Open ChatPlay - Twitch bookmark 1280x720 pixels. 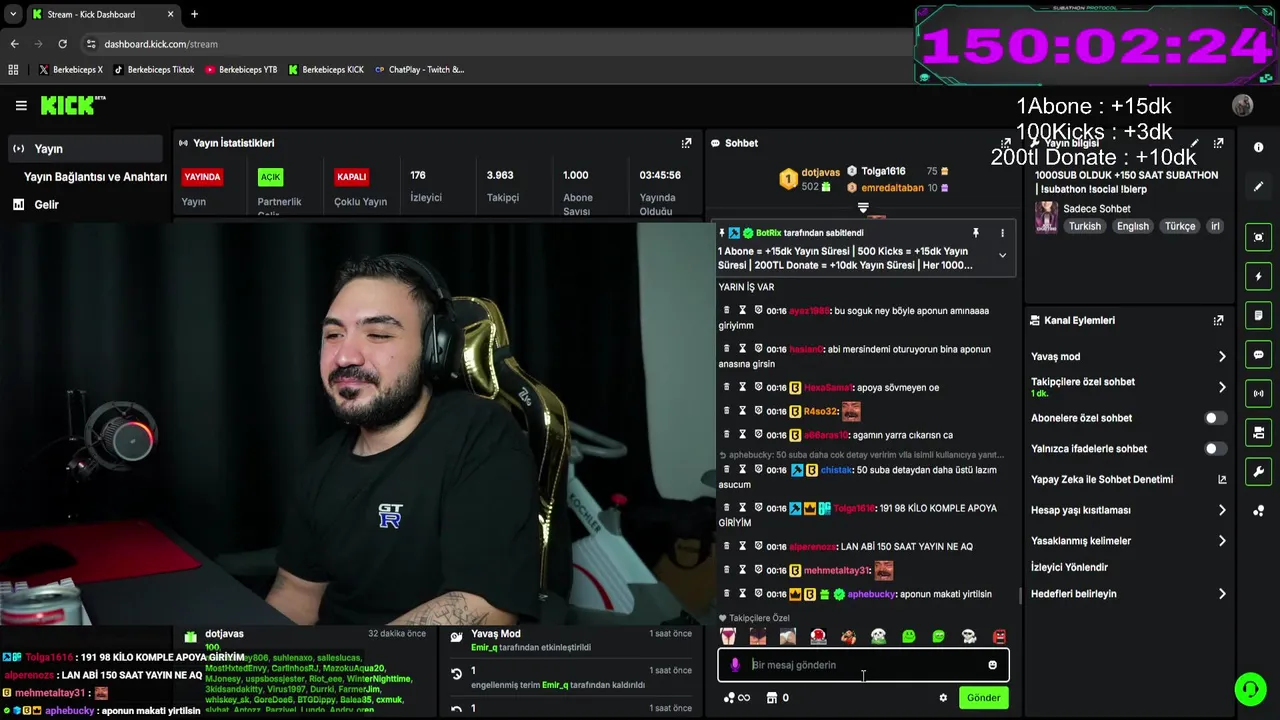coord(420,70)
